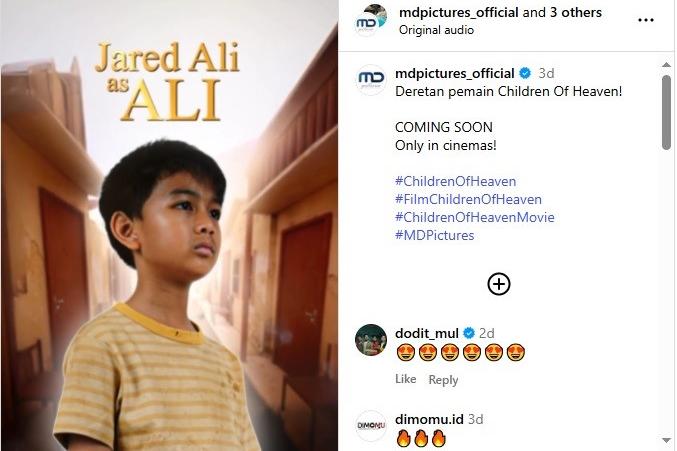This screenshot has height=451, width=677.
Task: Open the Original audio link
Action: tap(434, 30)
